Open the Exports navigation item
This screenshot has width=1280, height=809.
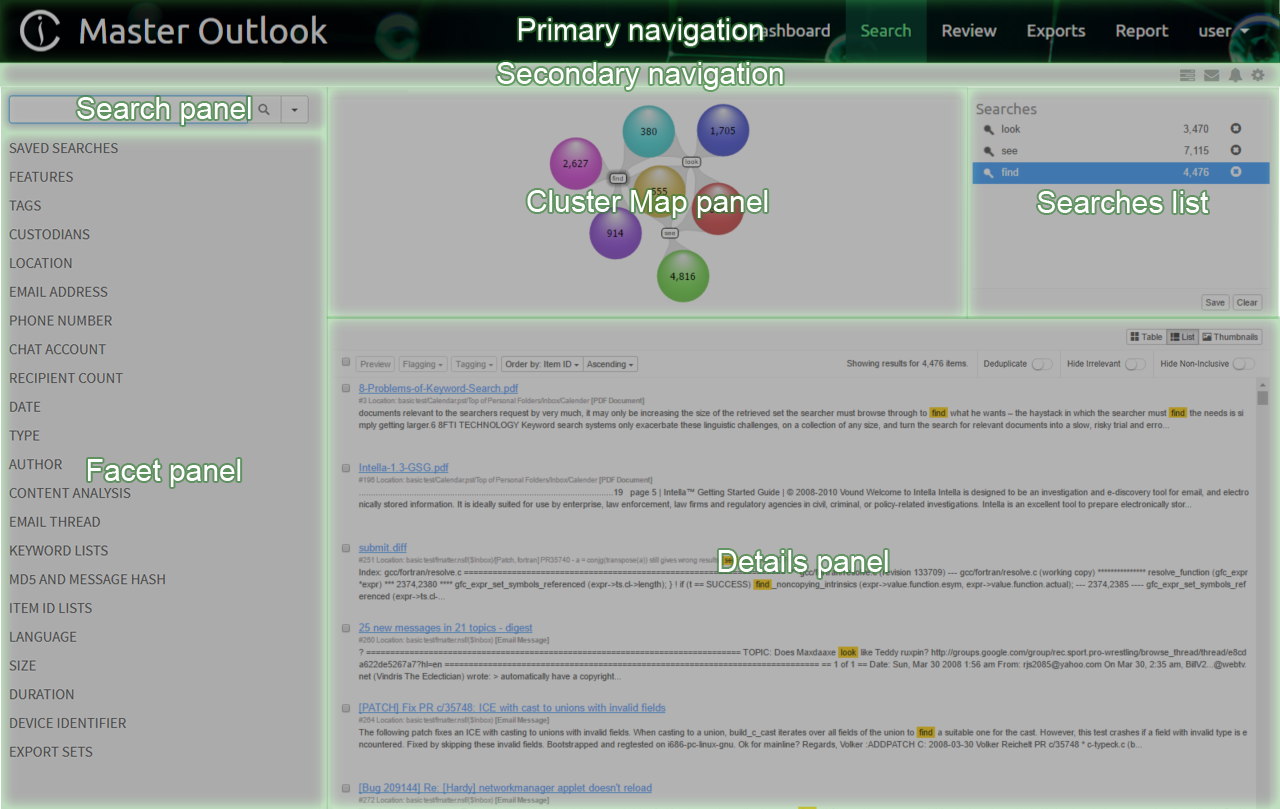click(x=1055, y=31)
